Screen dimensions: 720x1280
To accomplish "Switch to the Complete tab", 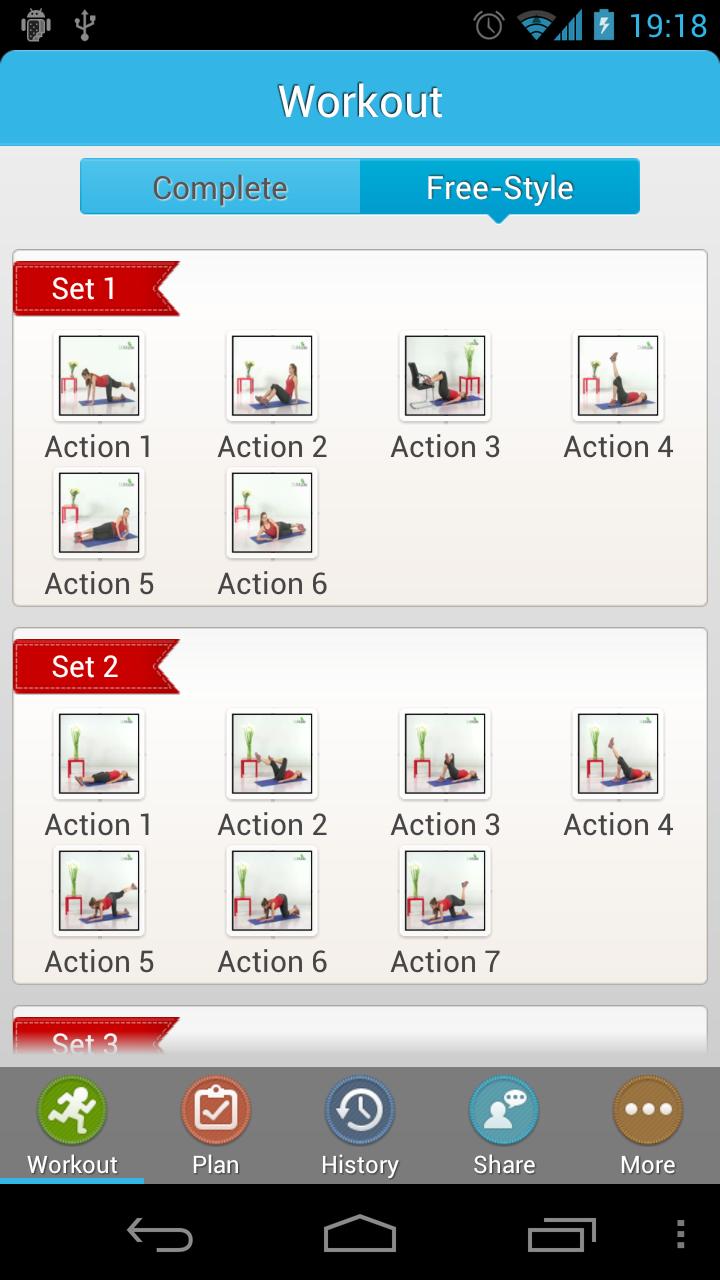I will tap(220, 187).
